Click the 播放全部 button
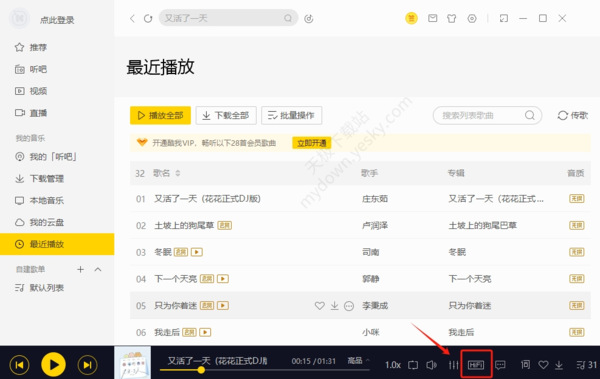The image size is (600, 379). (x=160, y=115)
